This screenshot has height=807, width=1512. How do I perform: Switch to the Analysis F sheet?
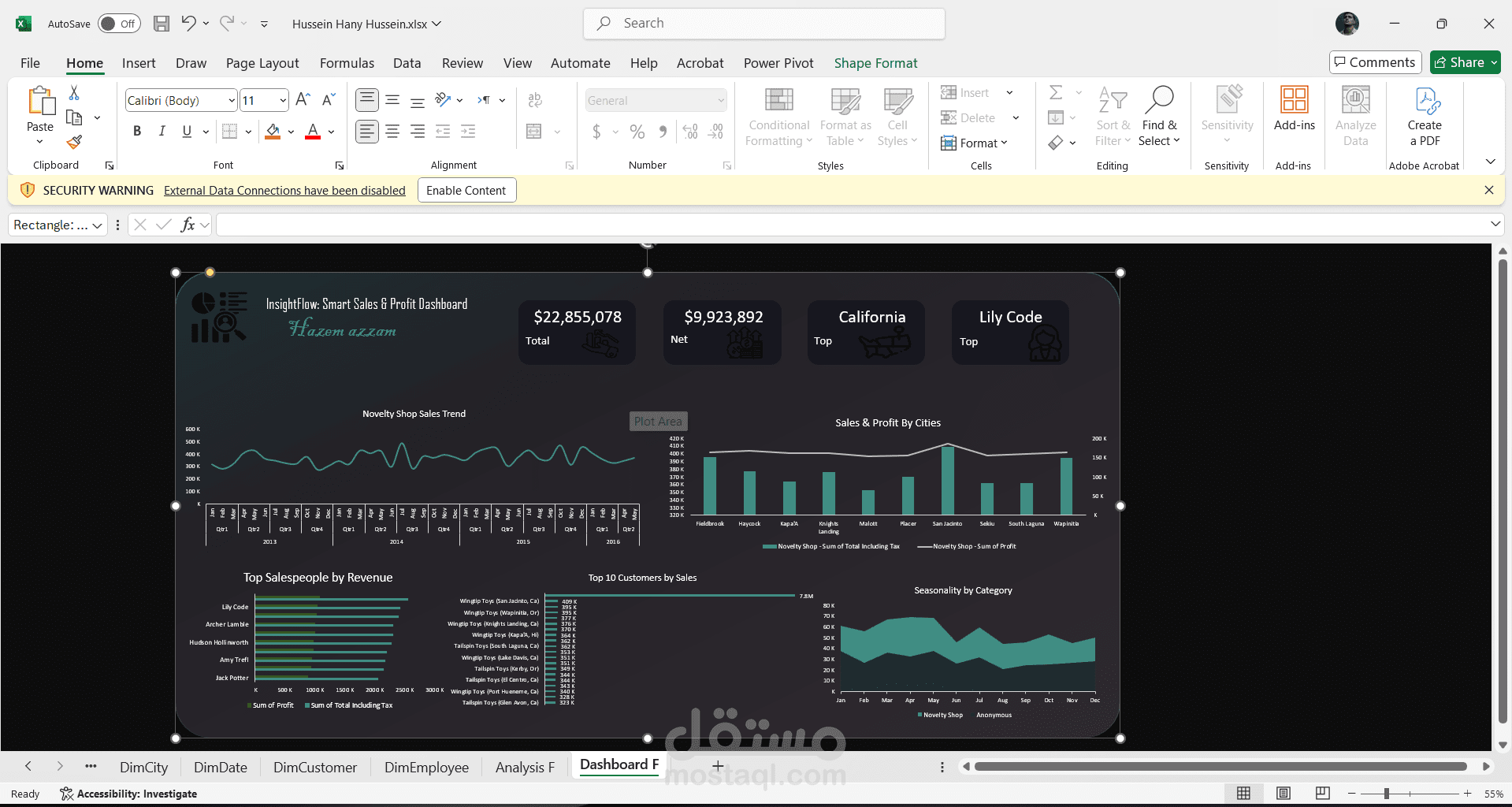click(525, 767)
